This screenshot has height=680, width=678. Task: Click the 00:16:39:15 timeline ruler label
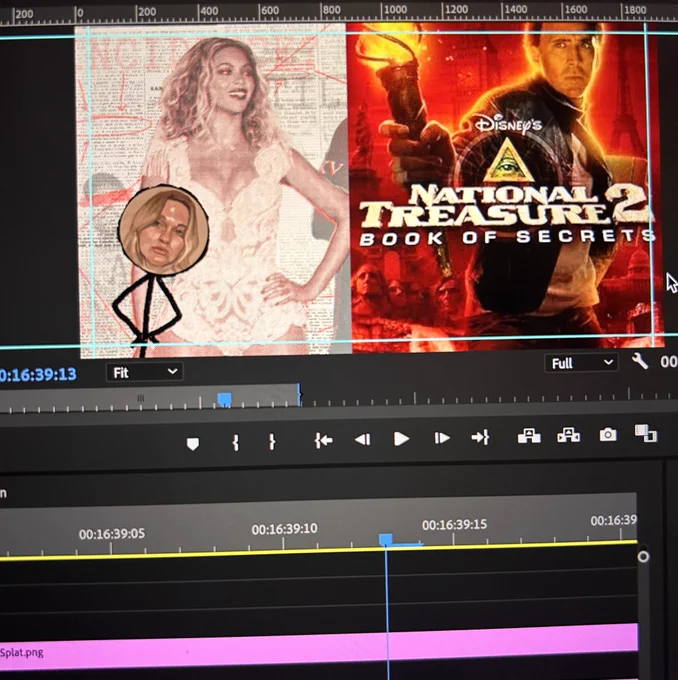coord(454,525)
